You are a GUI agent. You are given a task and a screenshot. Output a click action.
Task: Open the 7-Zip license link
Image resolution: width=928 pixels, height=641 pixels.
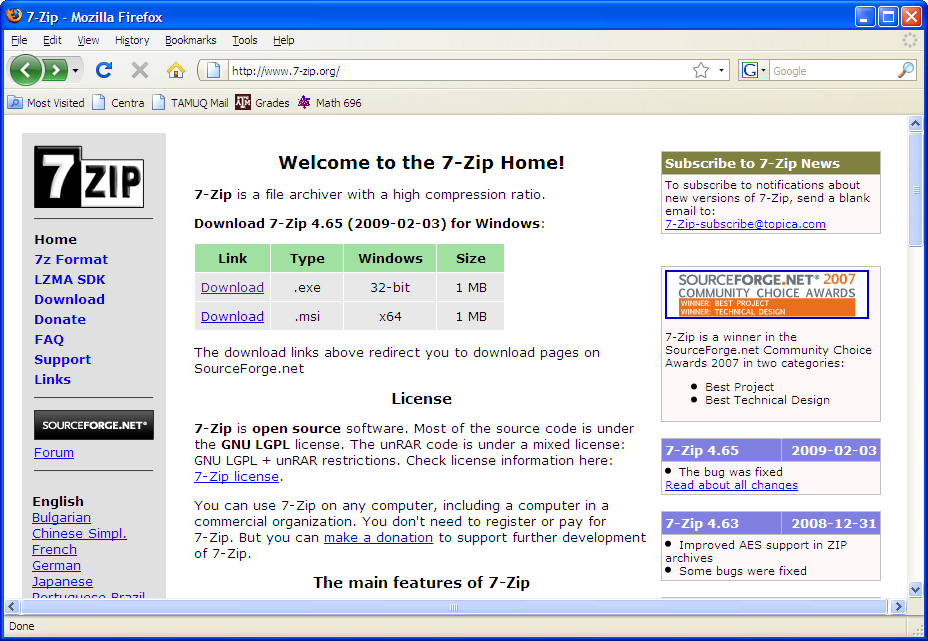[x=236, y=477]
